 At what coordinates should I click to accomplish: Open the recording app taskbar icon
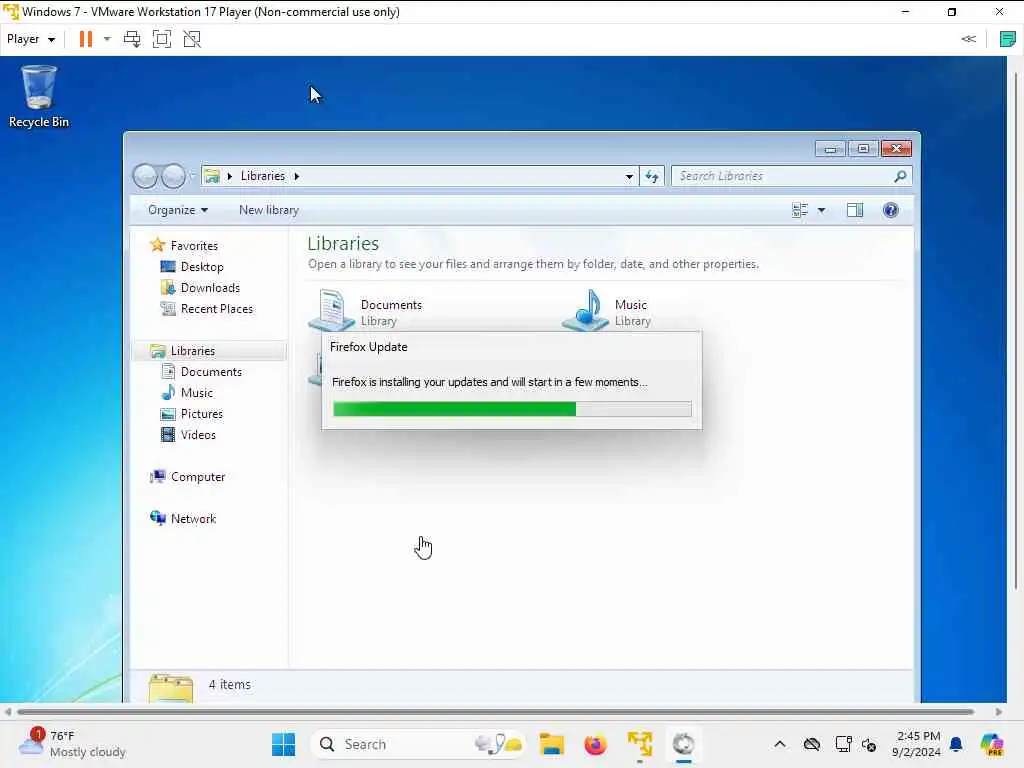coord(684,744)
